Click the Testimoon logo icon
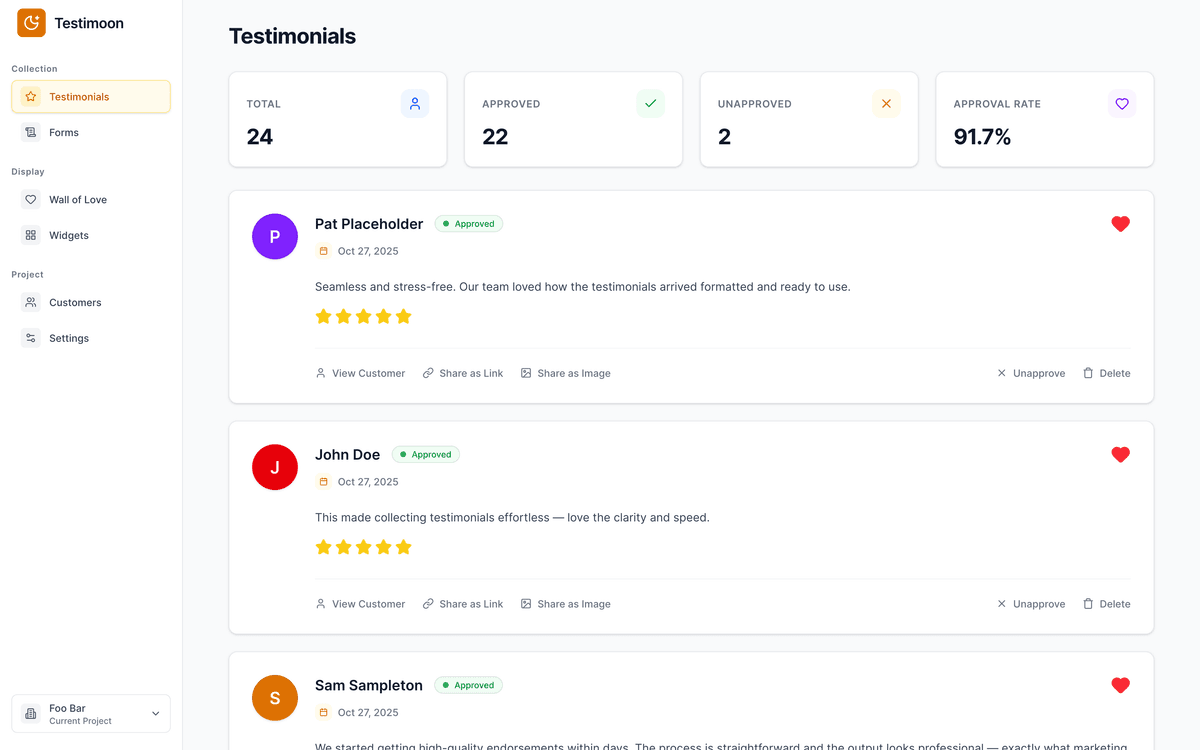The height and width of the screenshot is (750, 1200). (31, 23)
